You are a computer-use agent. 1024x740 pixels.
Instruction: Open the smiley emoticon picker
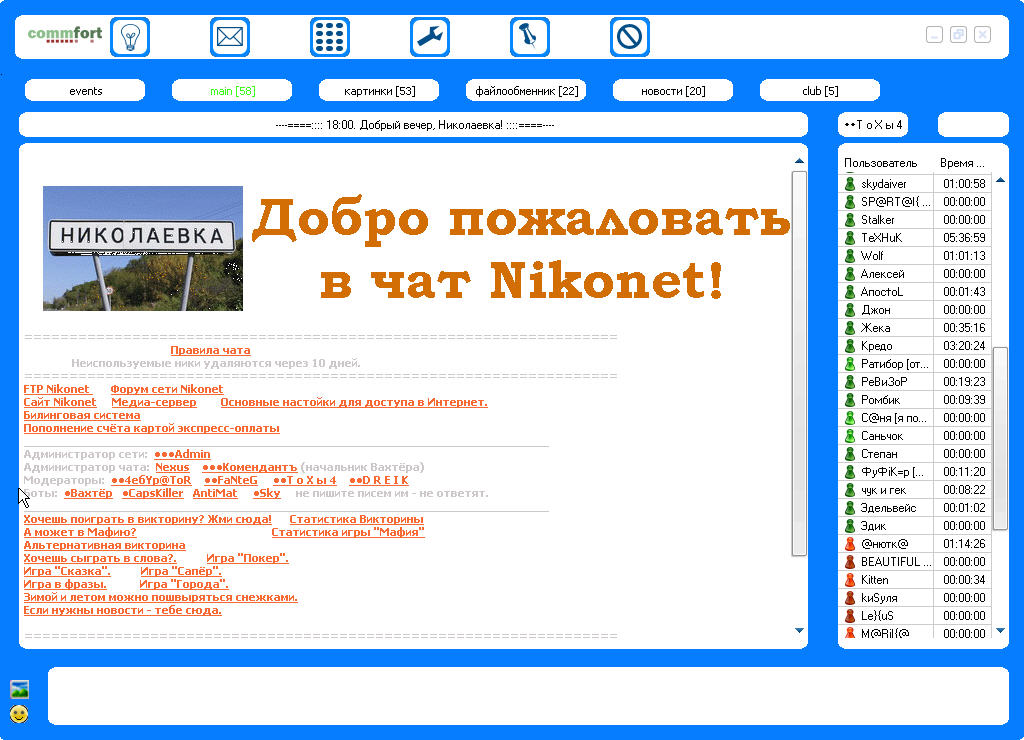19,714
